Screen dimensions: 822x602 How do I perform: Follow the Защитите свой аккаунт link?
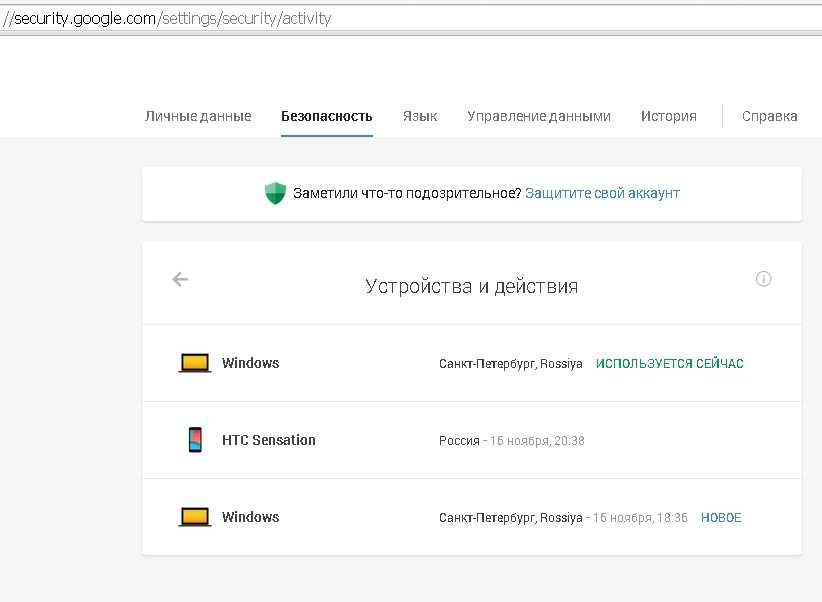(602, 194)
